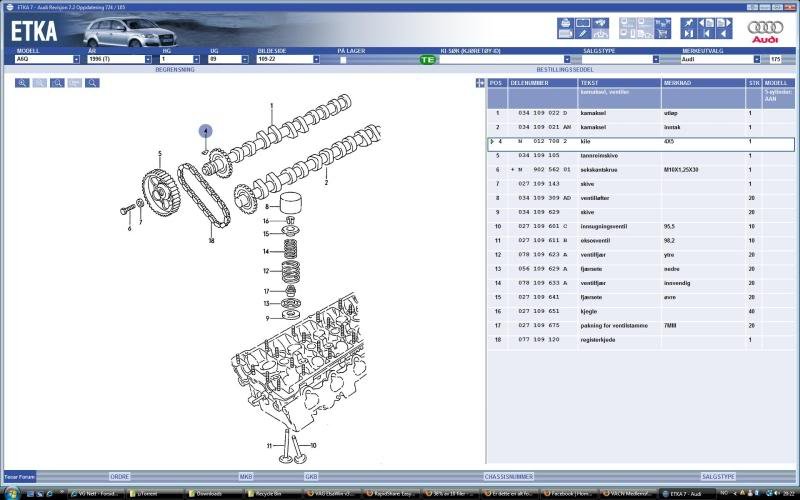Select the registerkjede row in parts list
800x500 pixels.
pos(620,340)
